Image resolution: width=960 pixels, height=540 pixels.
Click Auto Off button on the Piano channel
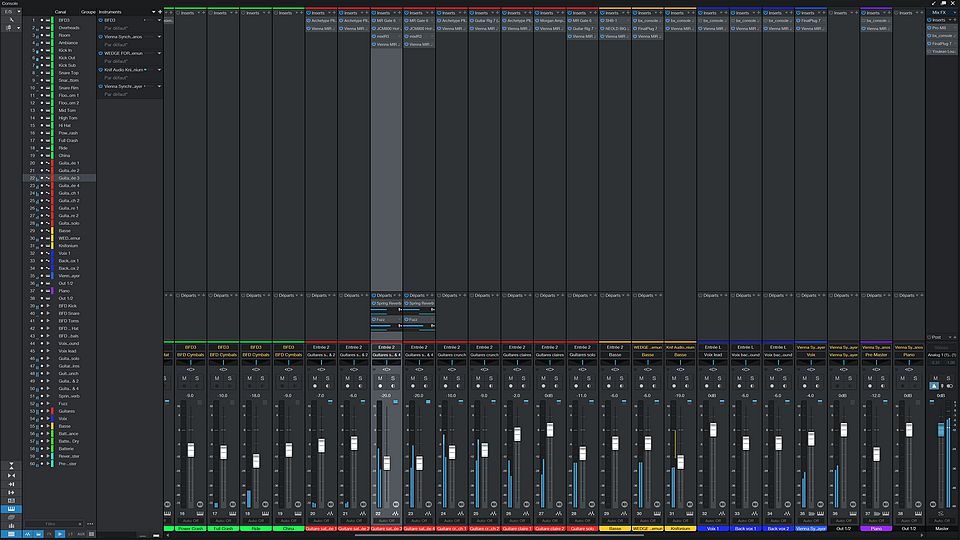click(875, 521)
